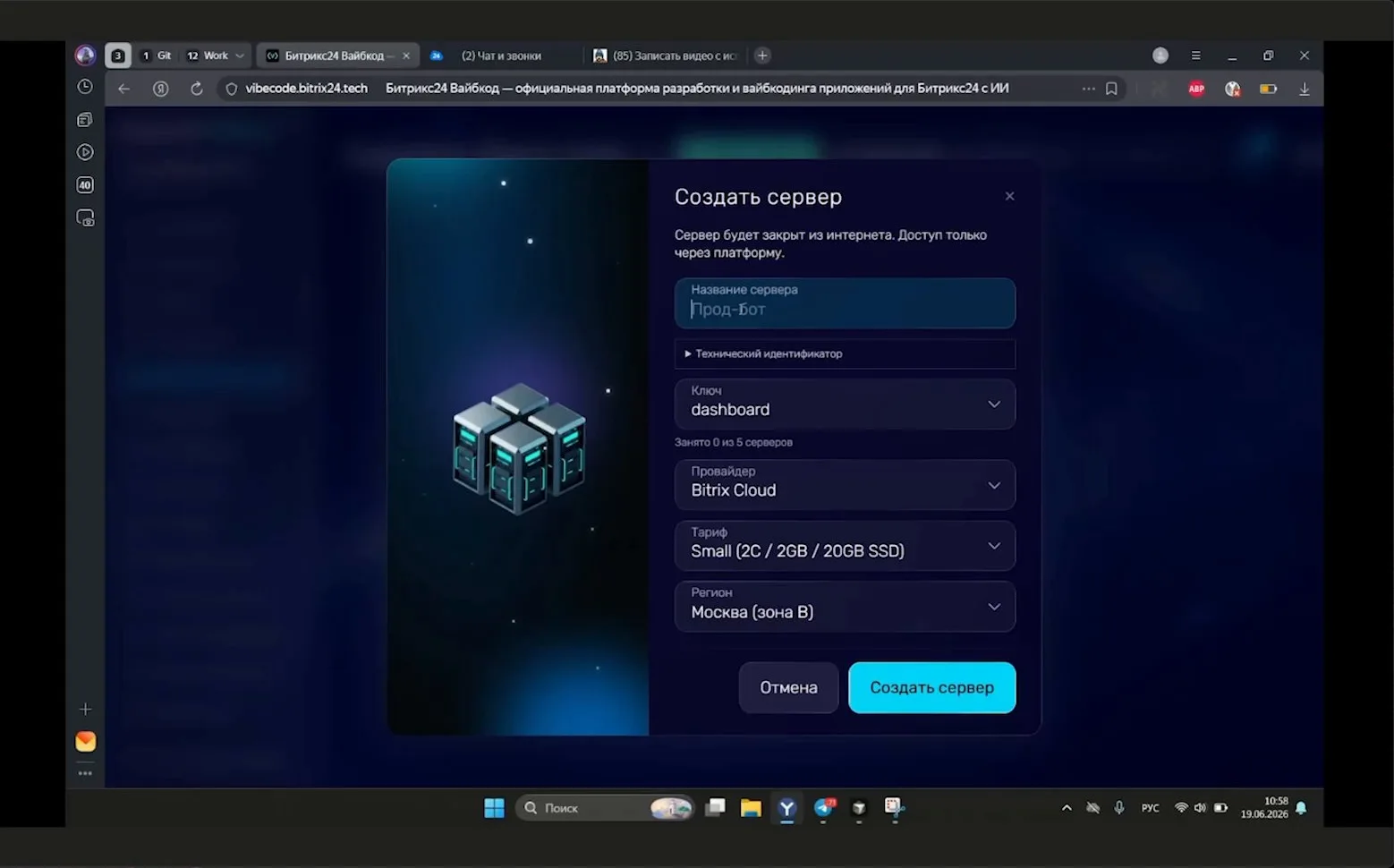This screenshot has width=1394, height=868.
Task: Click the Создать сервер button
Action: [x=931, y=687]
